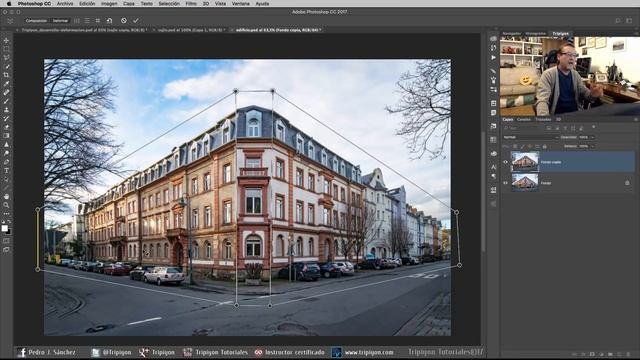Image resolution: width=640 pixels, height=360 pixels.
Task: Auto-level near horizontal lines
Action: (87, 20)
